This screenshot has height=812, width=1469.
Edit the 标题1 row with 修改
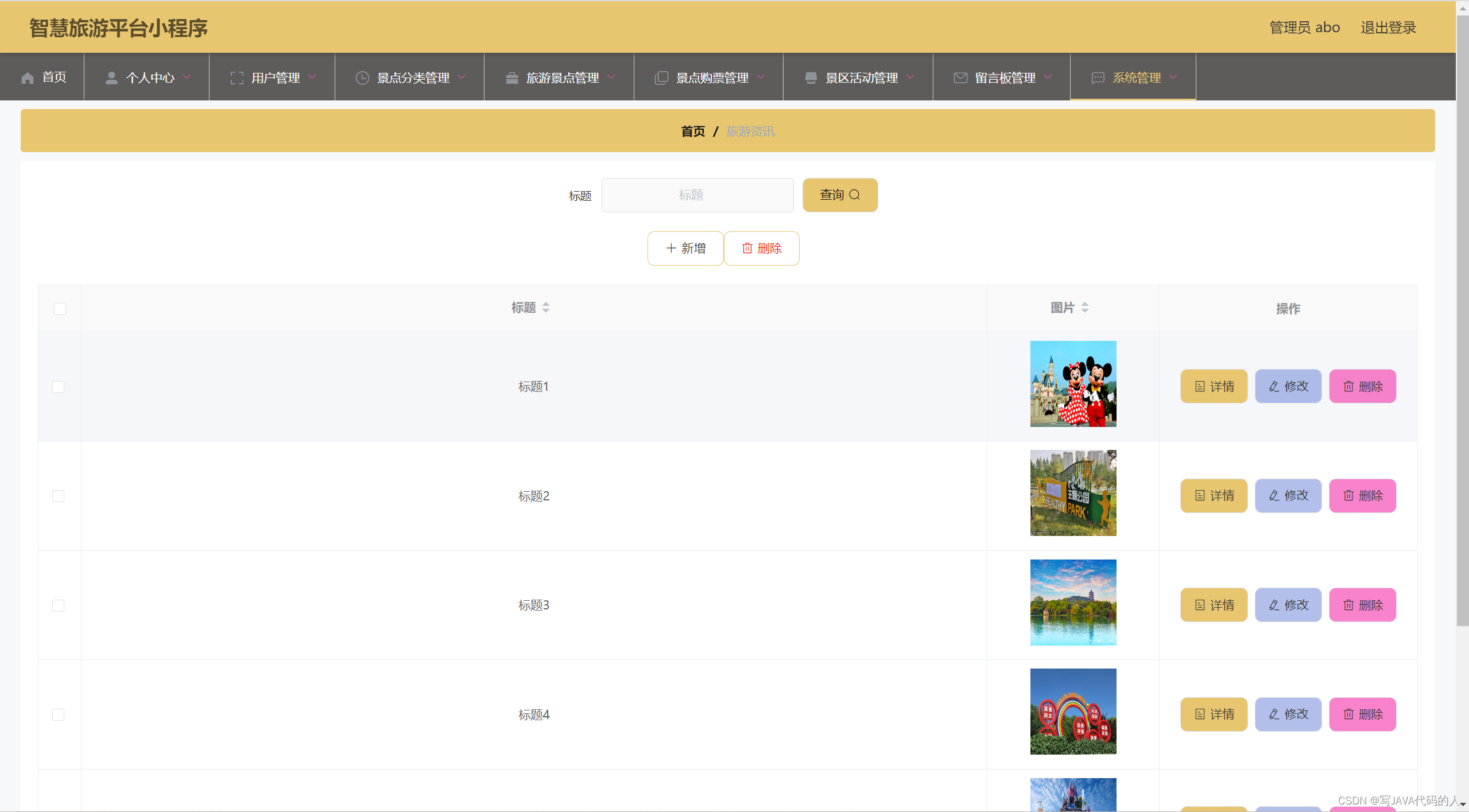pos(1288,386)
